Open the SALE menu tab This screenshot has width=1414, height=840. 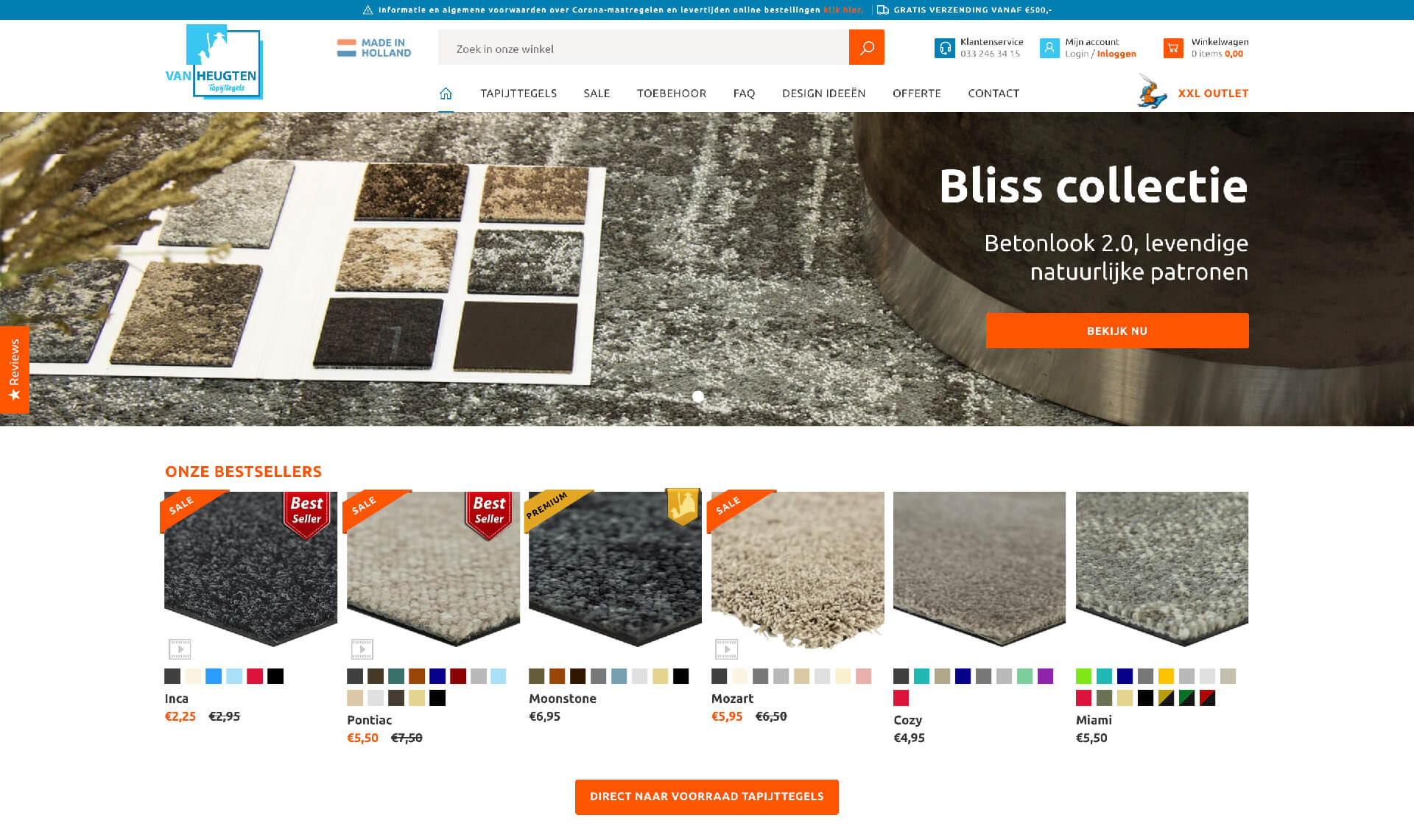[597, 92]
